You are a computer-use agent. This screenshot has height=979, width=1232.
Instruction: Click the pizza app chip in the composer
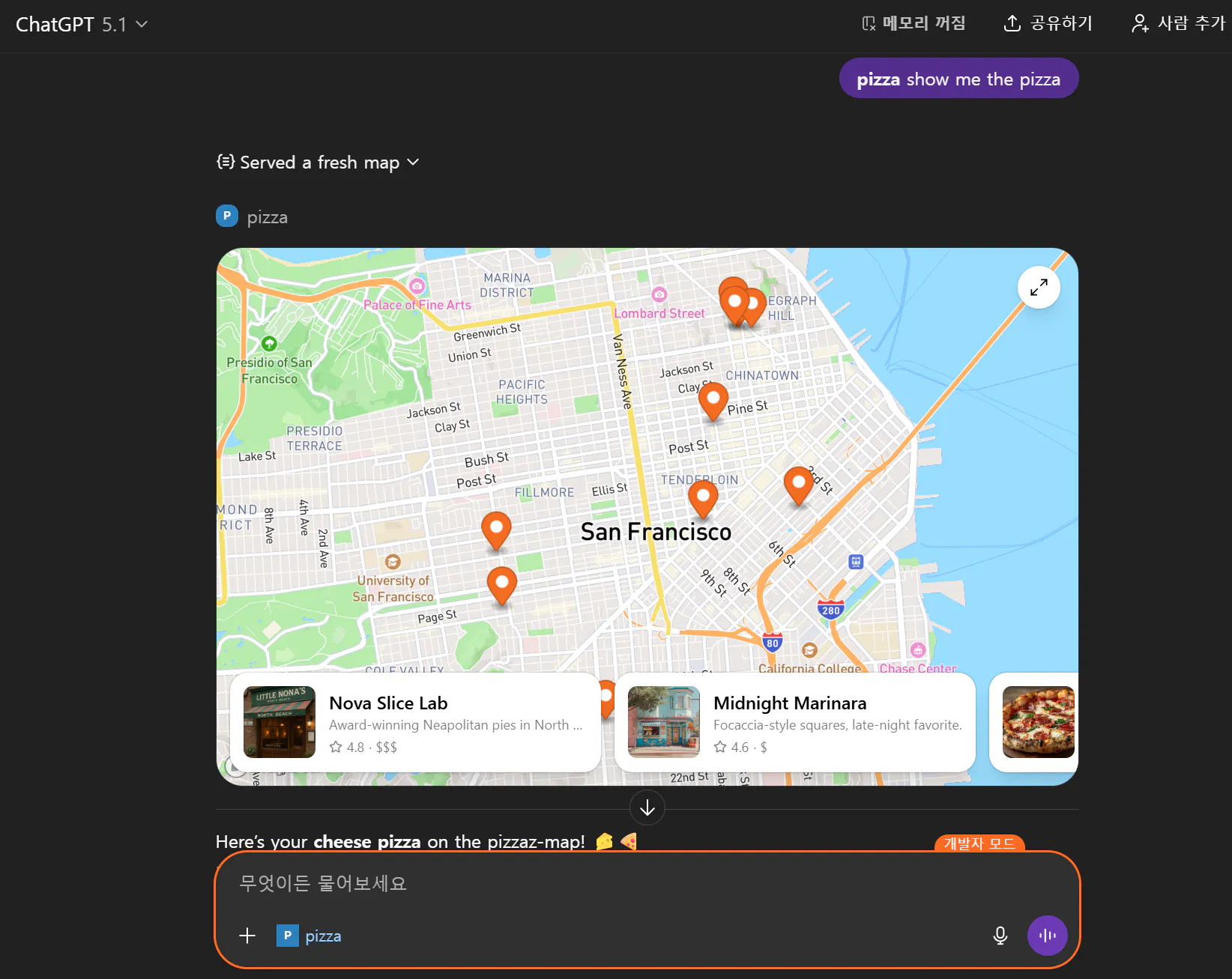pyautogui.click(x=309, y=936)
